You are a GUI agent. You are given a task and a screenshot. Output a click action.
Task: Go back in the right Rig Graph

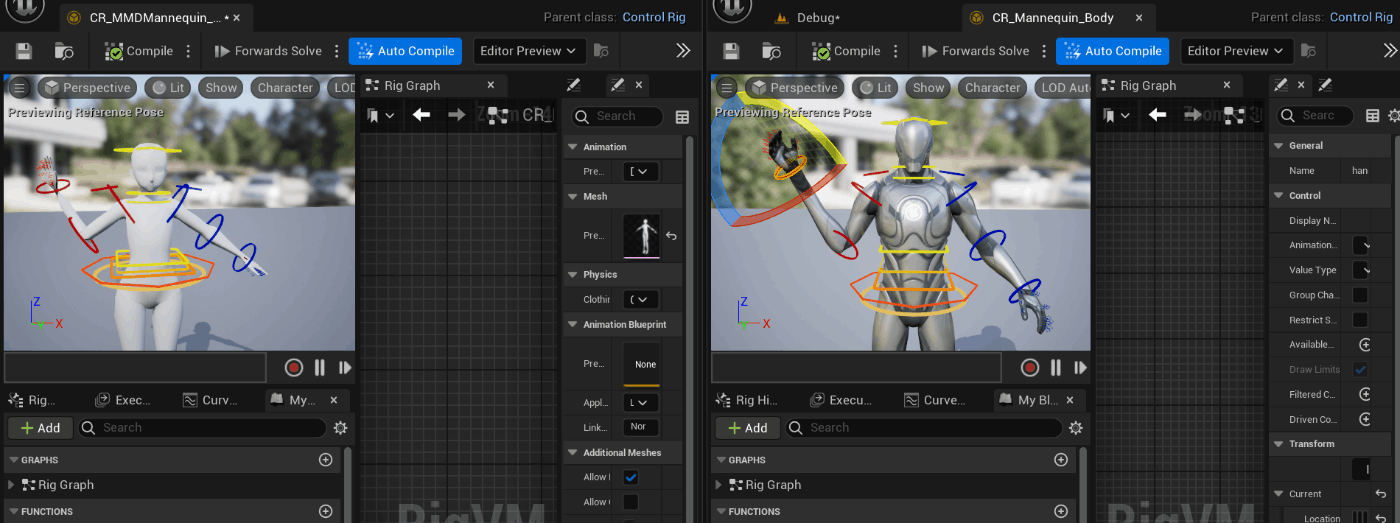[1157, 115]
